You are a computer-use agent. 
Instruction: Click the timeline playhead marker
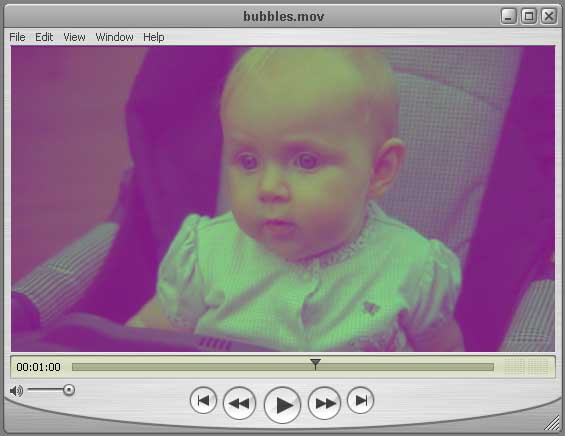pos(315,364)
